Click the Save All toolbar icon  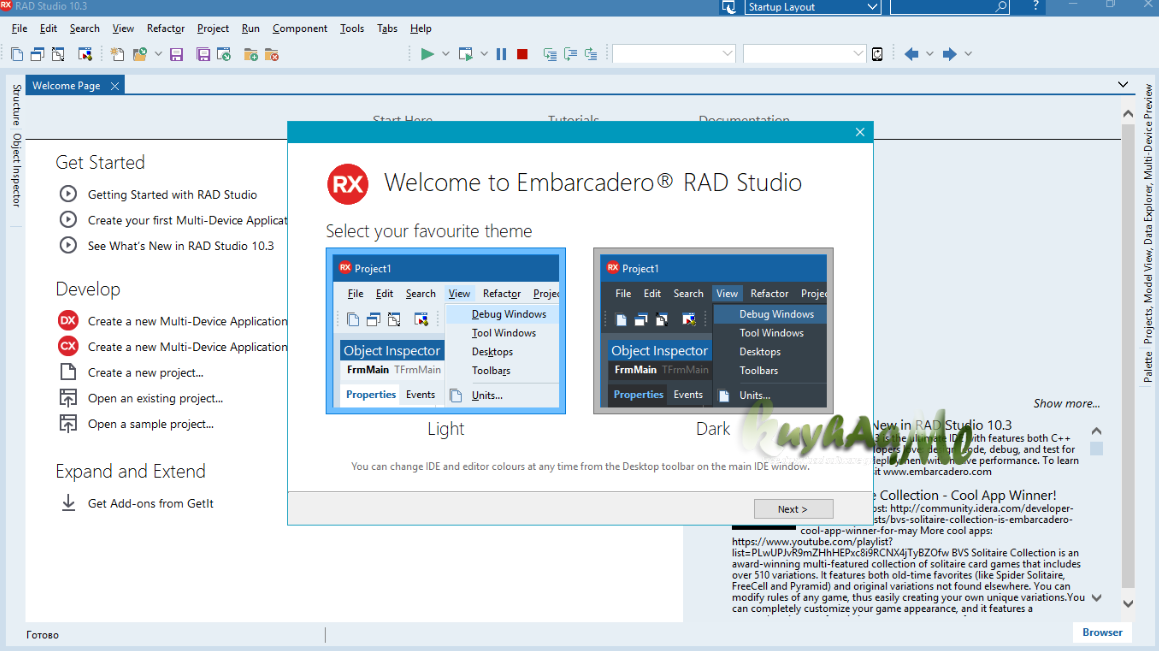203,54
